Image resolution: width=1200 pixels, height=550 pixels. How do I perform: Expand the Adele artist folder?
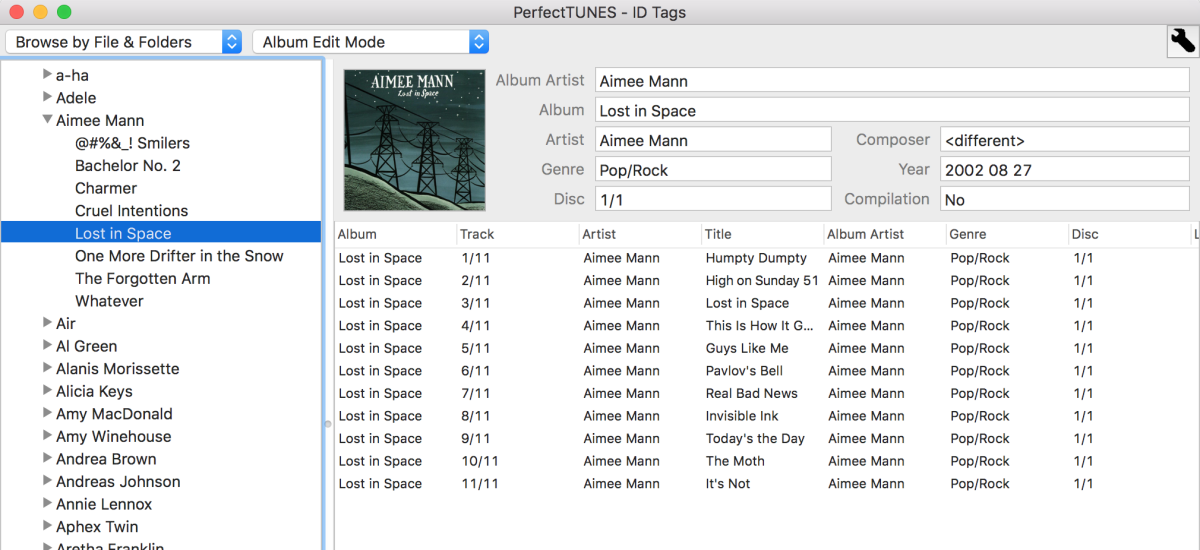pyautogui.click(x=47, y=97)
